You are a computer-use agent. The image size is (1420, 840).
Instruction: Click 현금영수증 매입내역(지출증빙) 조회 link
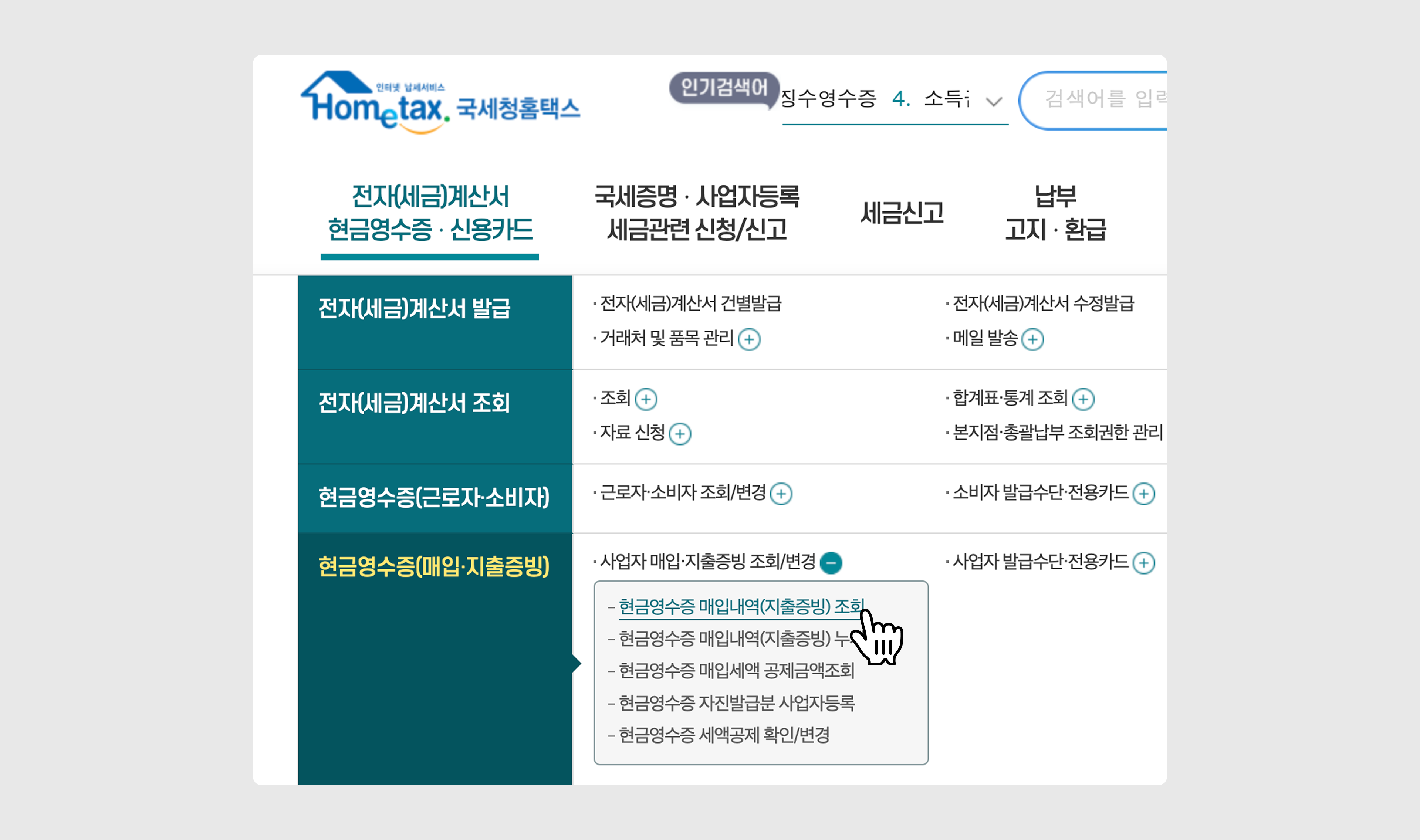click(x=741, y=607)
